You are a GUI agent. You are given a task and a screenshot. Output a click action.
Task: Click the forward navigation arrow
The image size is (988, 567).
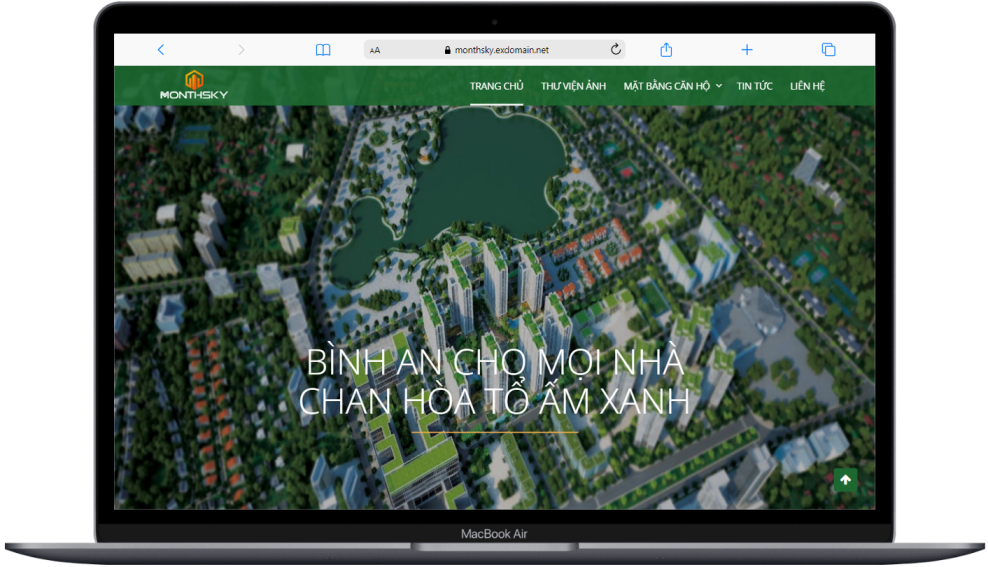pyautogui.click(x=241, y=50)
